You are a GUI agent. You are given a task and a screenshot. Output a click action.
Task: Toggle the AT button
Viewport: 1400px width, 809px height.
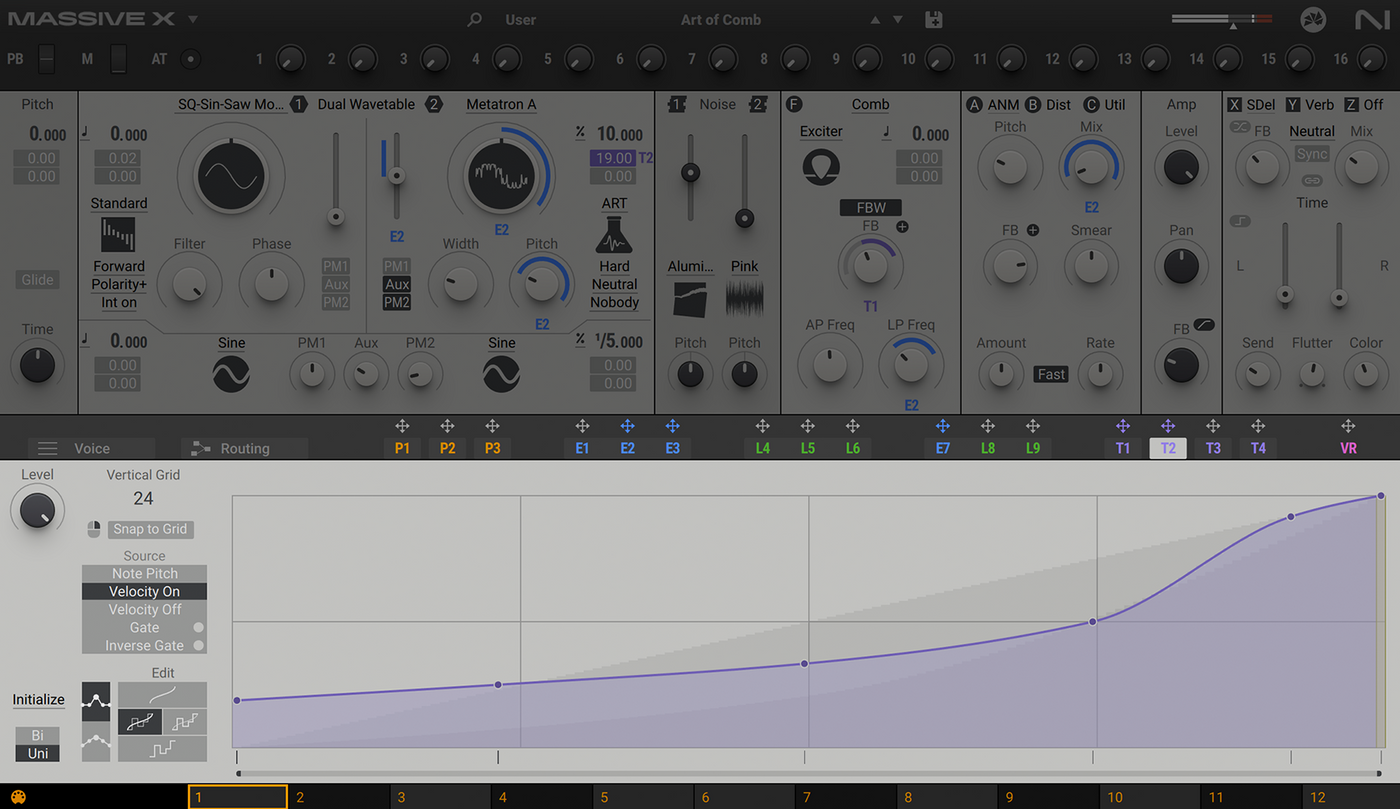[x=190, y=59]
